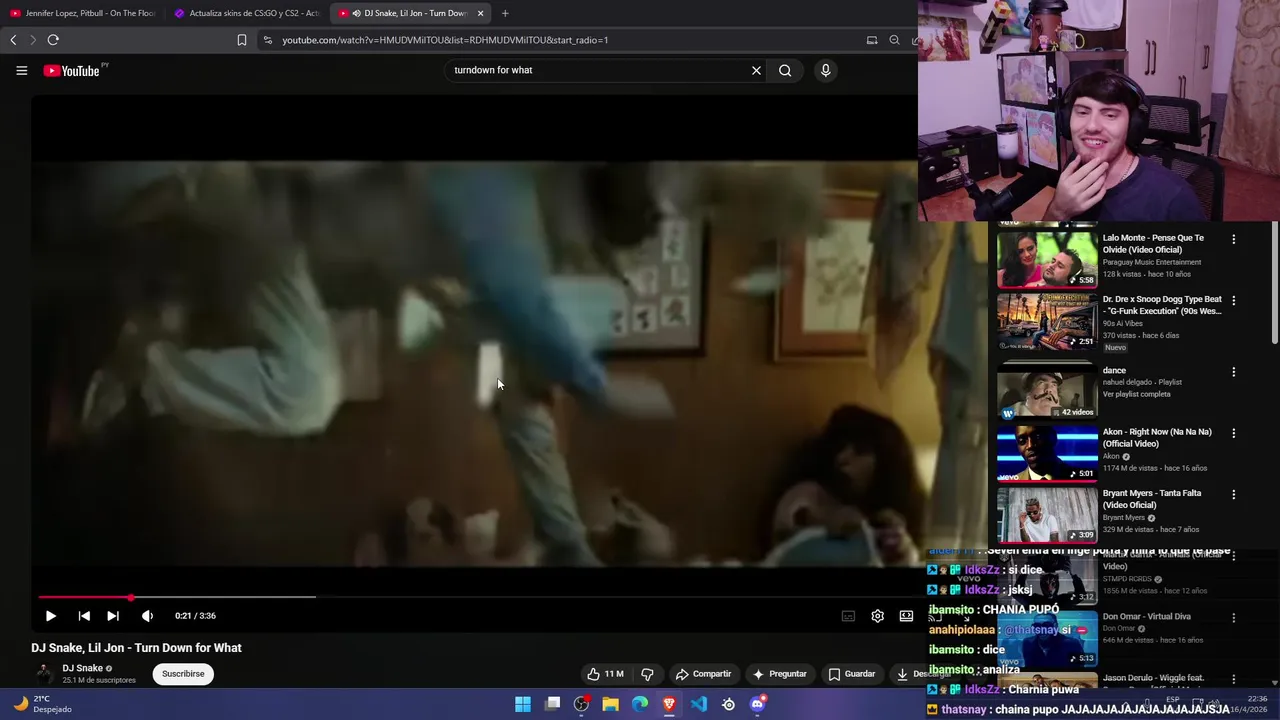Image resolution: width=1280 pixels, height=720 pixels.
Task: Skip to the previous video
Action: coord(84,616)
